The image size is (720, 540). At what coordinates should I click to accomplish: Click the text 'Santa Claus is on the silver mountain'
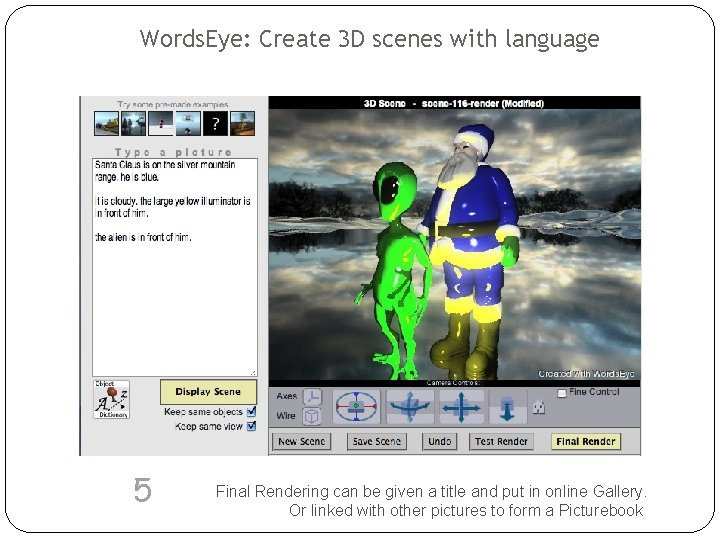(165, 164)
